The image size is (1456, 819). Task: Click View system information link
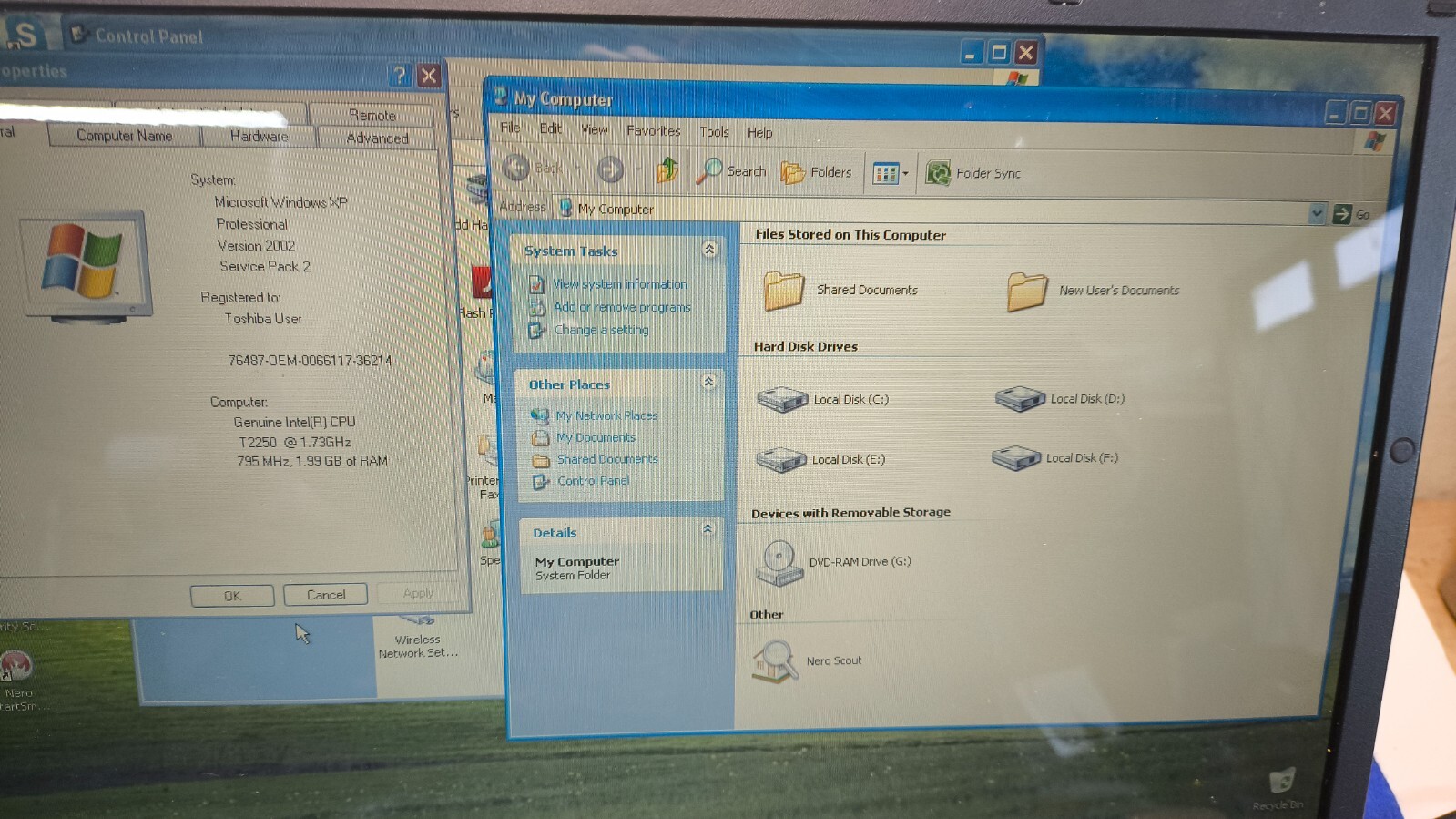click(620, 284)
